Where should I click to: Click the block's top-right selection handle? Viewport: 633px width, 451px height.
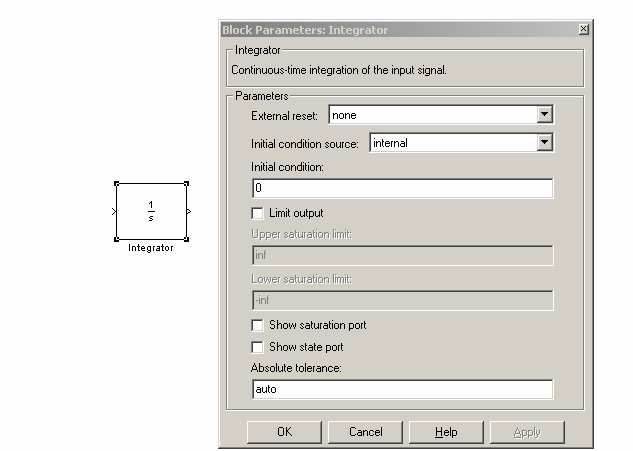186,183
